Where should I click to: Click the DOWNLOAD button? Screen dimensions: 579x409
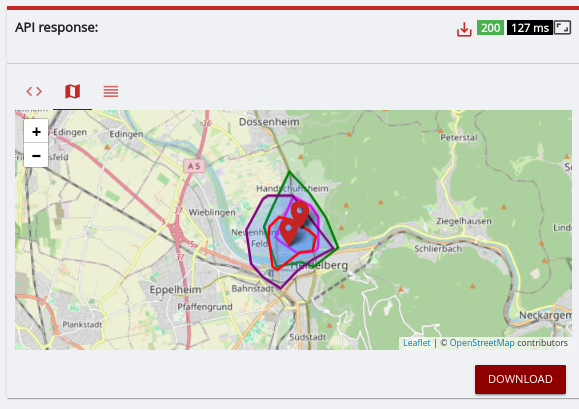tap(520, 379)
